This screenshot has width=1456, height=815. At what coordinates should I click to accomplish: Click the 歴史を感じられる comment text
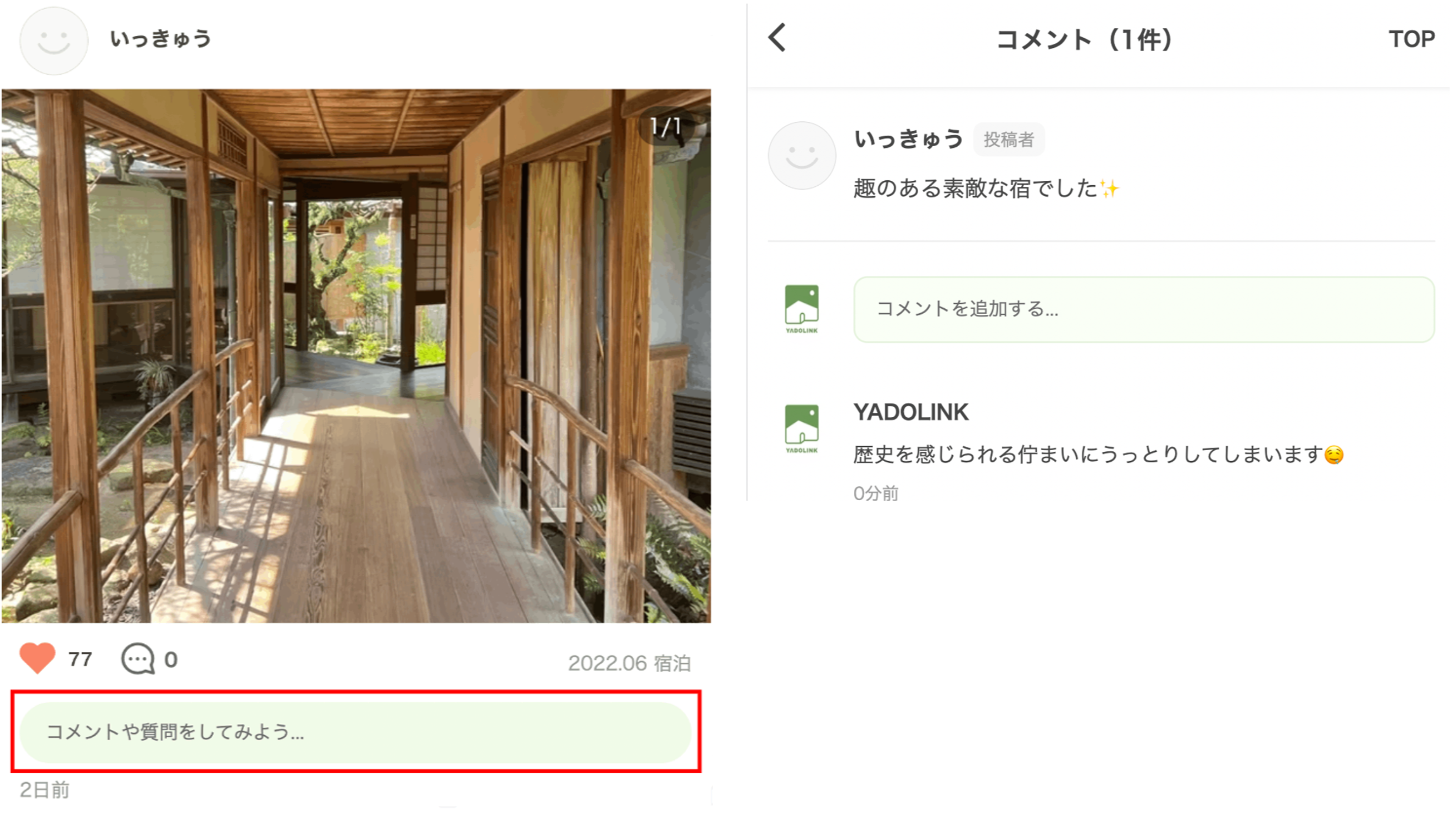point(1088,454)
